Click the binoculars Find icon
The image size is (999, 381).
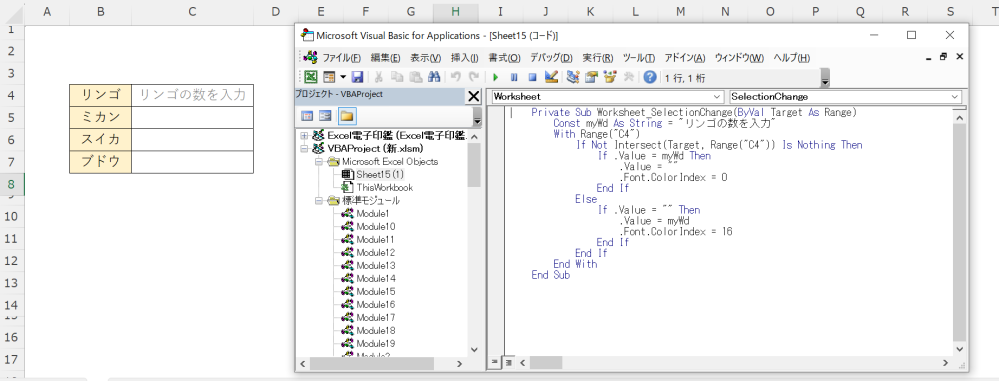click(x=435, y=77)
